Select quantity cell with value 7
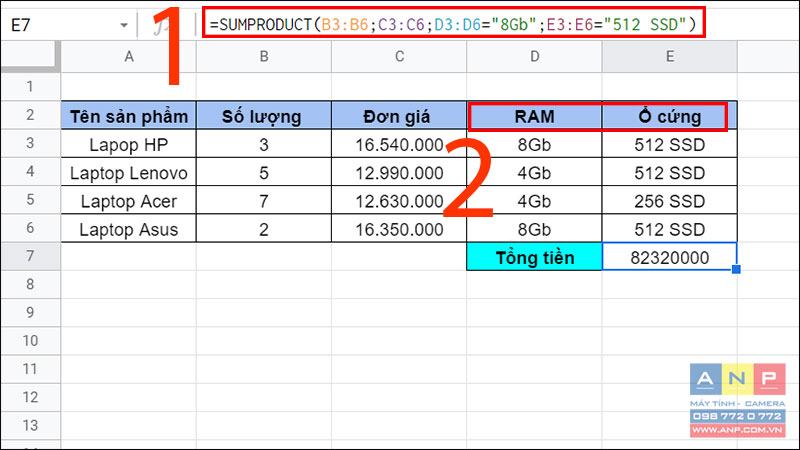 coord(264,200)
